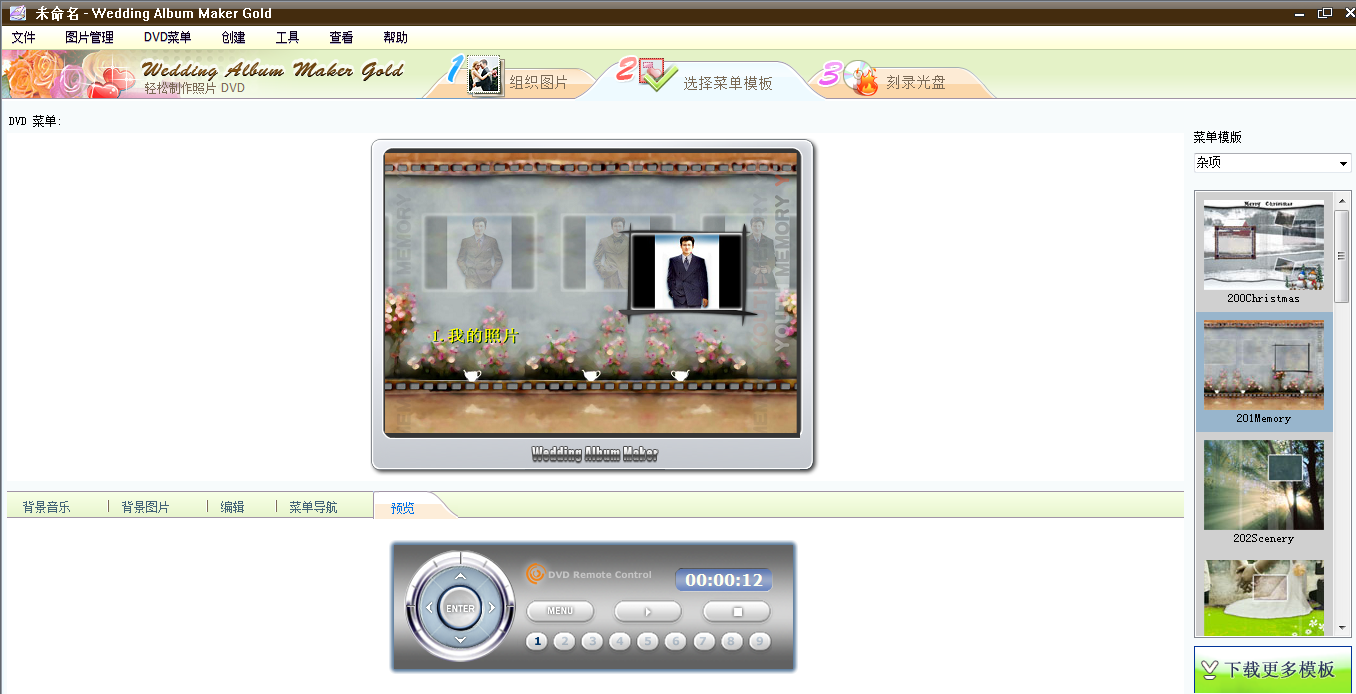Click the third white cup navigation icon
Viewport: 1356px width, 694px height.
[680, 375]
